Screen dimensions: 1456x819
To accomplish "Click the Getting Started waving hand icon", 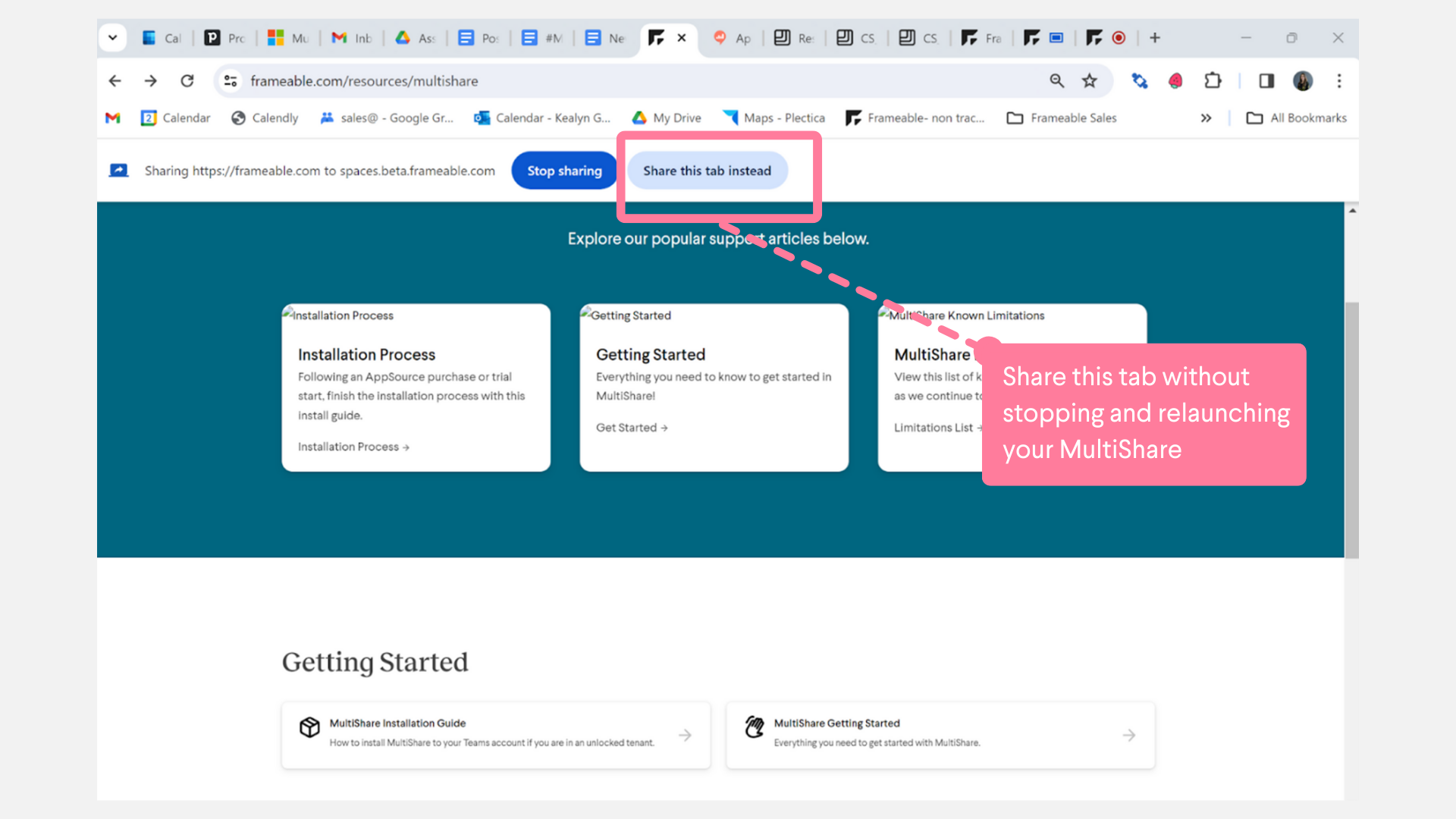I will pos(754,726).
